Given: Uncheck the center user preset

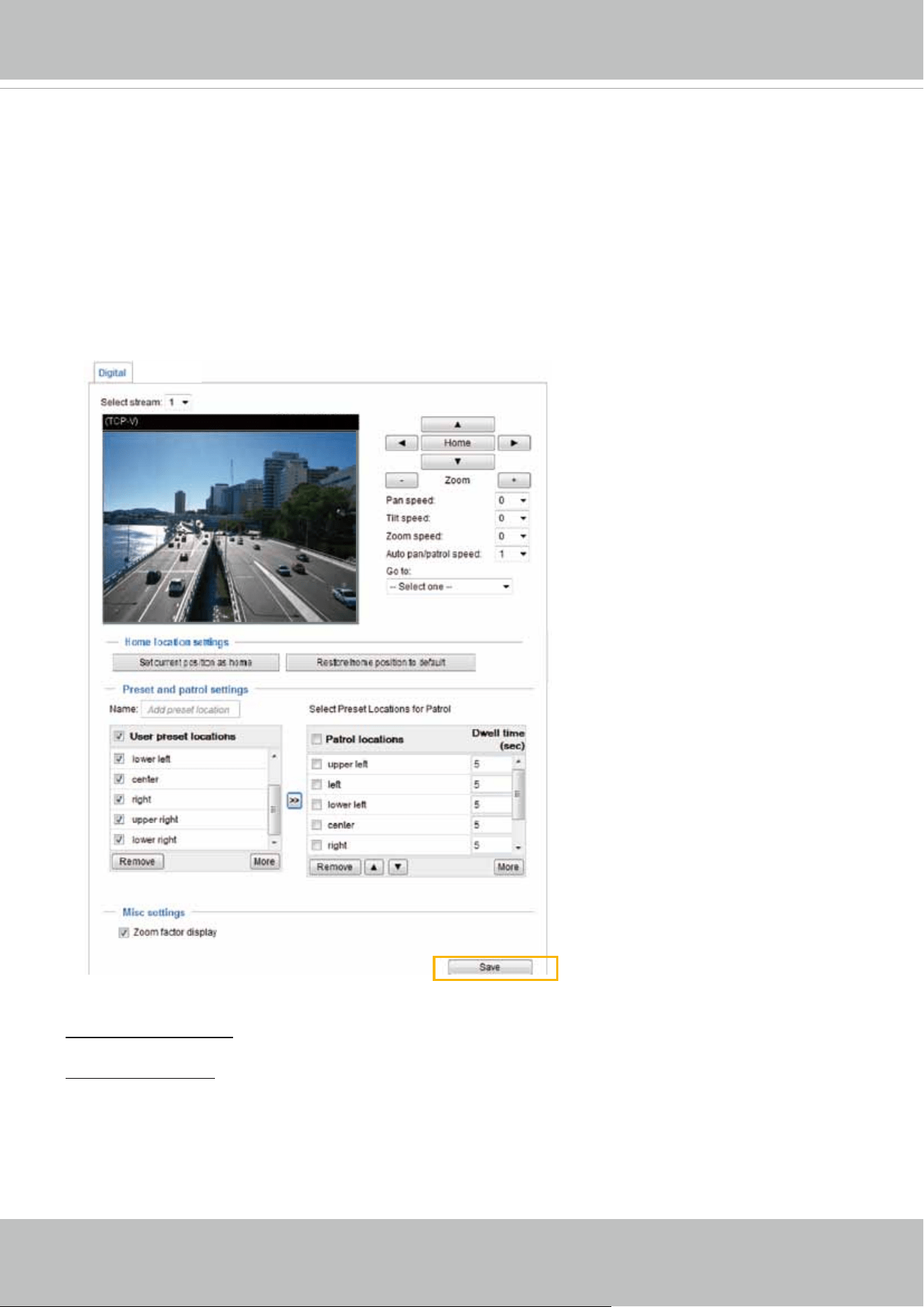Looking at the screenshot, I should [x=120, y=779].
